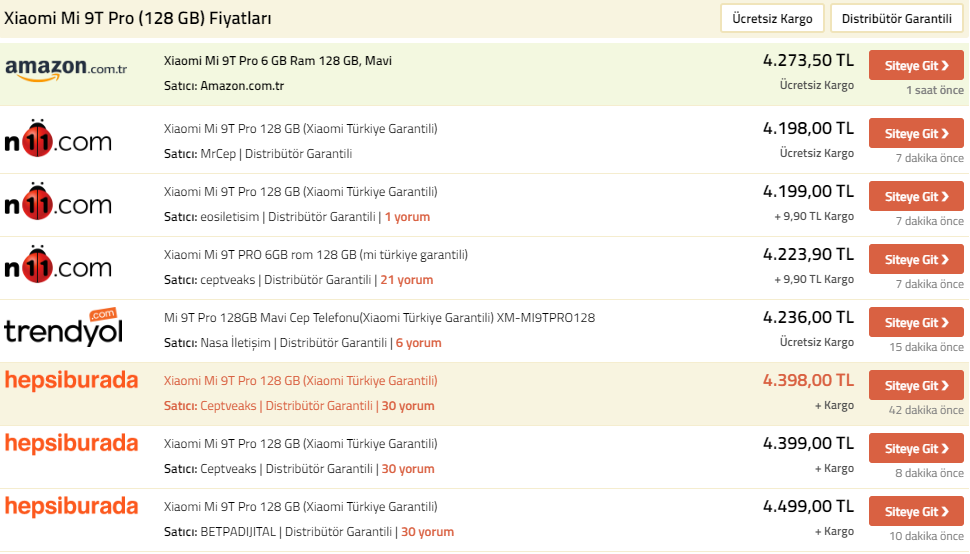Viewport: 970px width, 554px height.
Task: Go to site for BETPADIJITAL 4.499,00 TL offer
Action: [916, 512]
